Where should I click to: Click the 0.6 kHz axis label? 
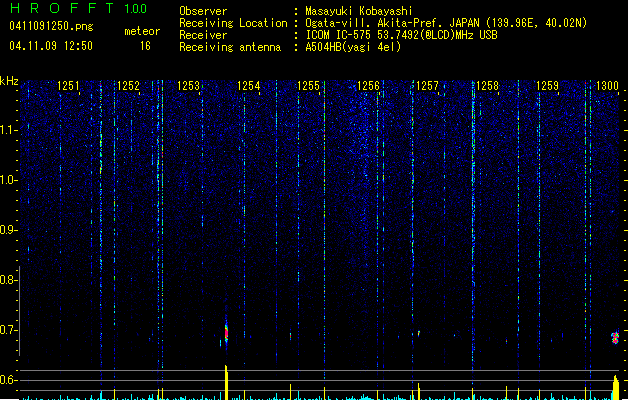9,380
